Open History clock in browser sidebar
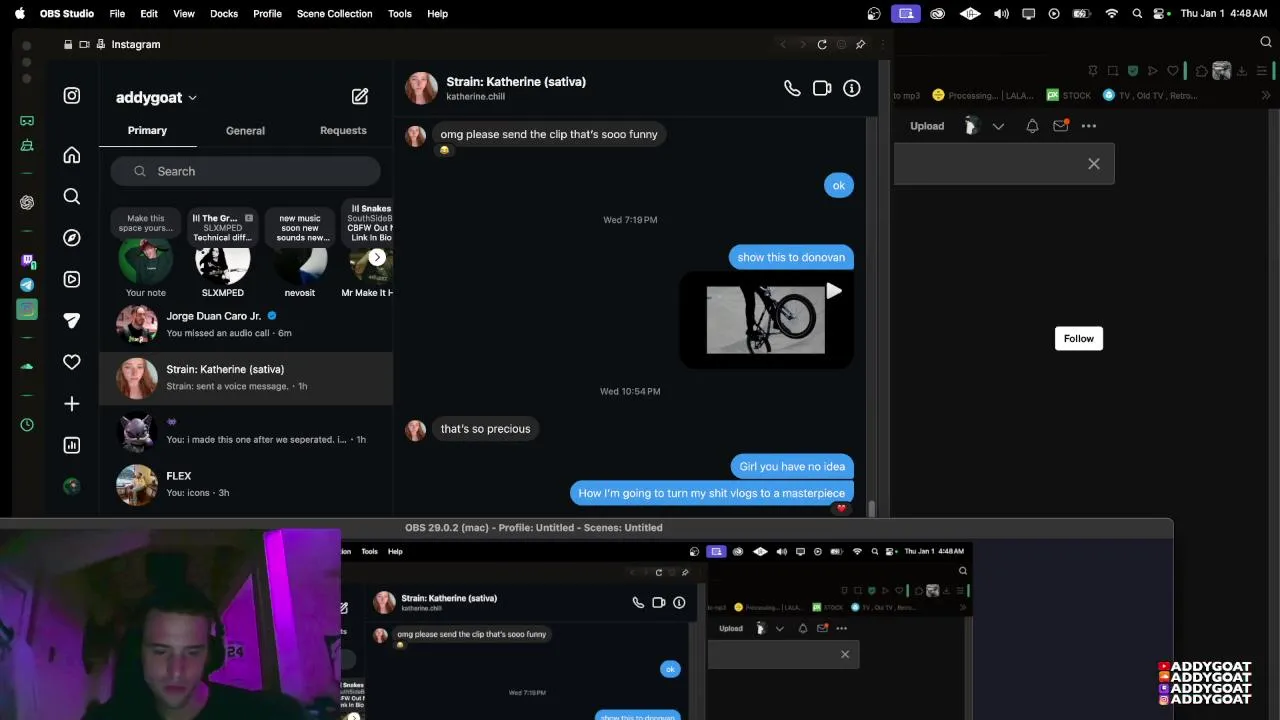1280x720 pixels. tap(27, 425)
